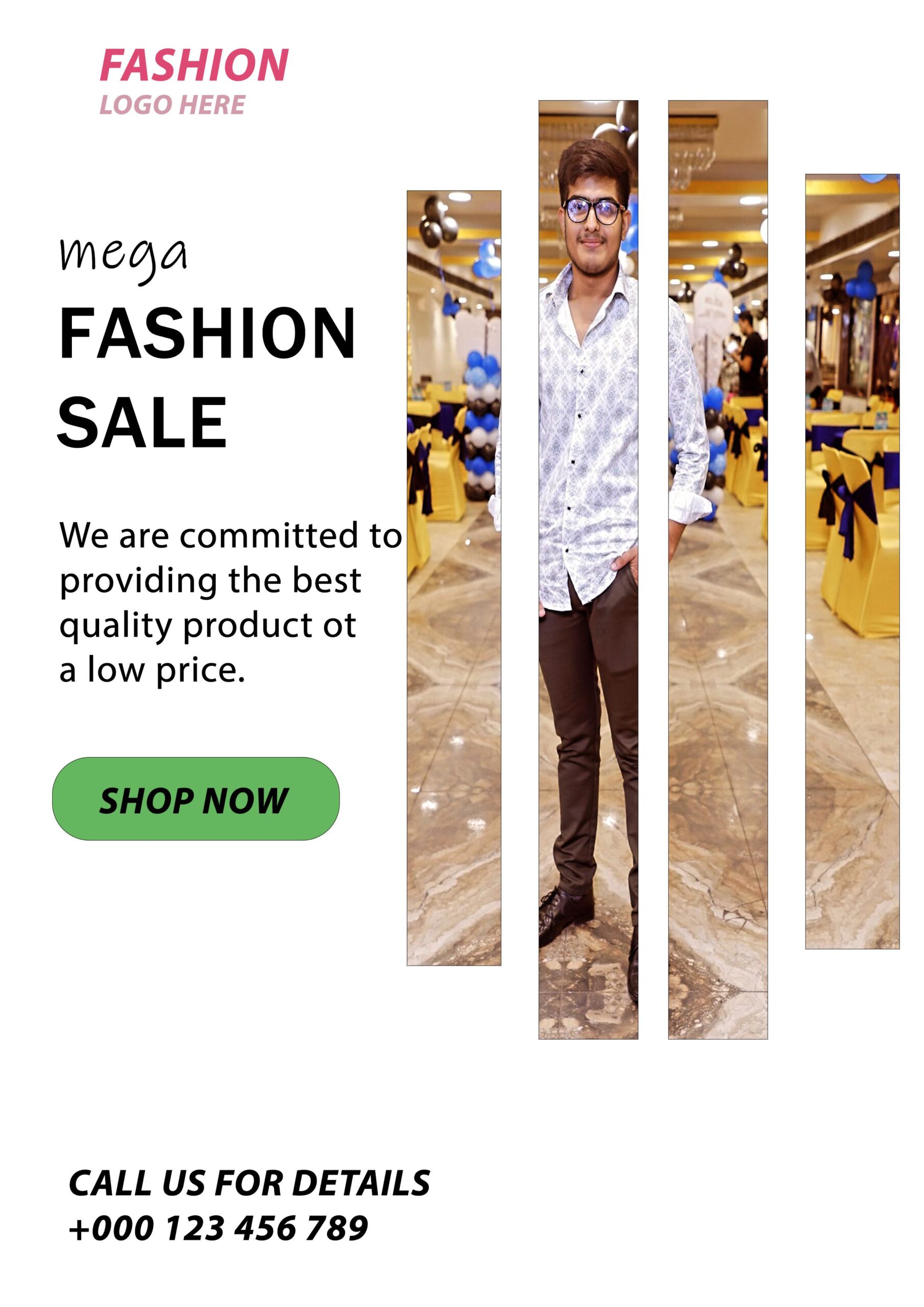Click the man's eyeglasses in the photo
The height and width of the screenshot is (1307, 924).
click(x=593, y=211)
